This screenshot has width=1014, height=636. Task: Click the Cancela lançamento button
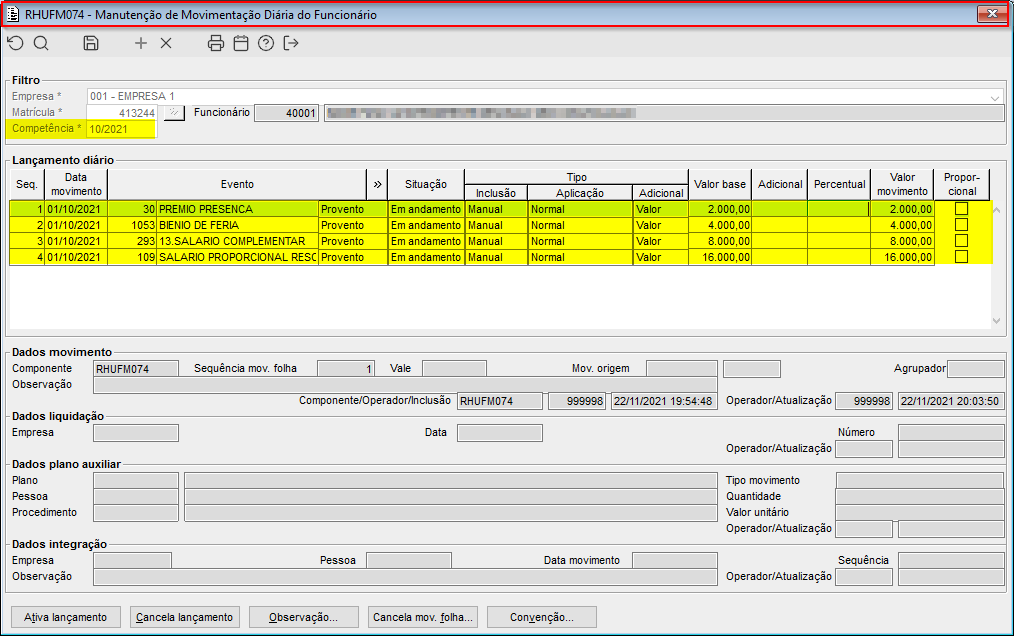[x=185, y=617]
